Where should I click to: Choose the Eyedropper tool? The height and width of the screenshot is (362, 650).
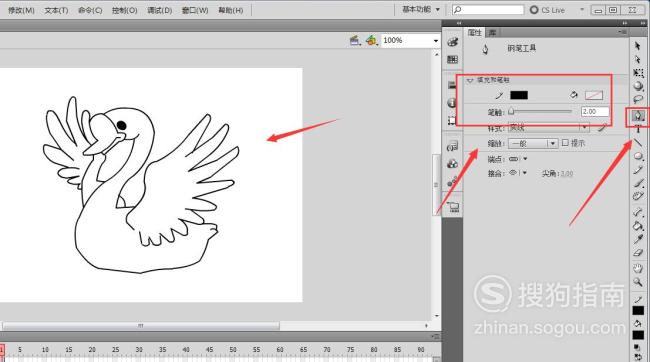(638, 239)
